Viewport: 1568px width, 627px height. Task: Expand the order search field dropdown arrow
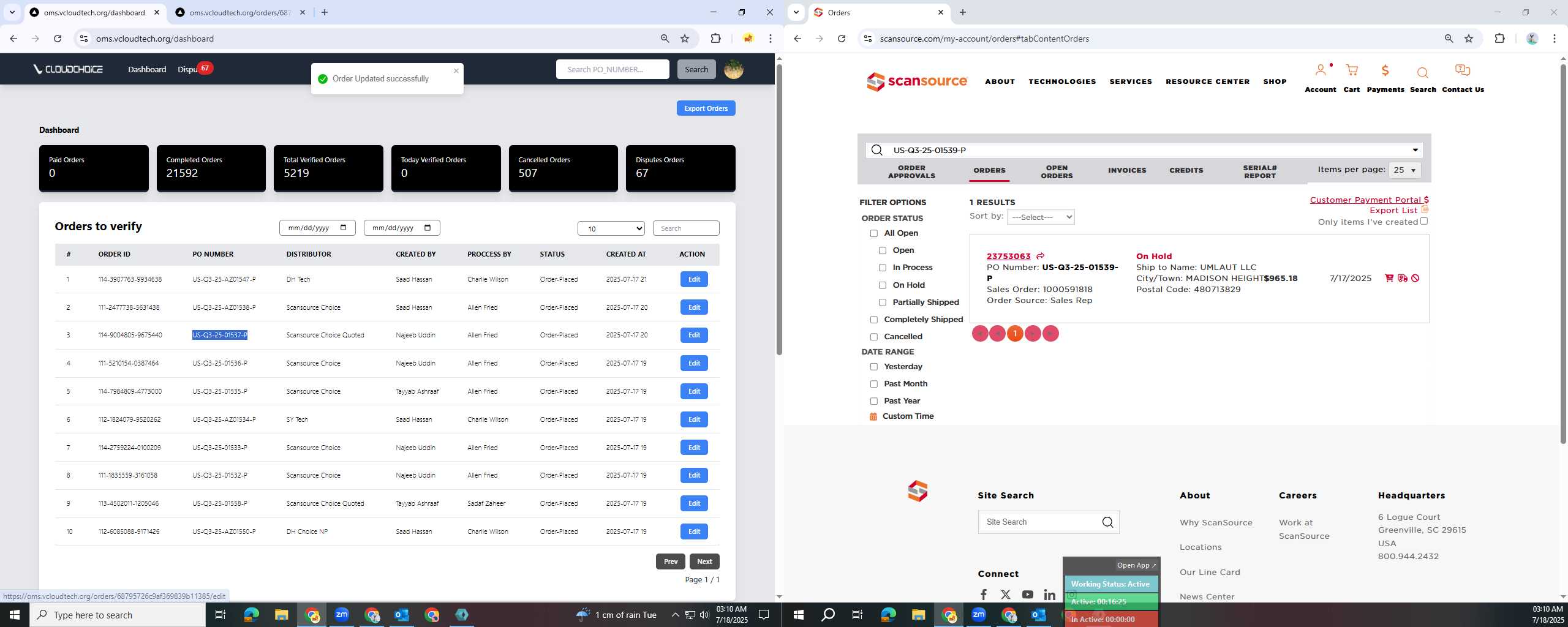pos(1415,150)
